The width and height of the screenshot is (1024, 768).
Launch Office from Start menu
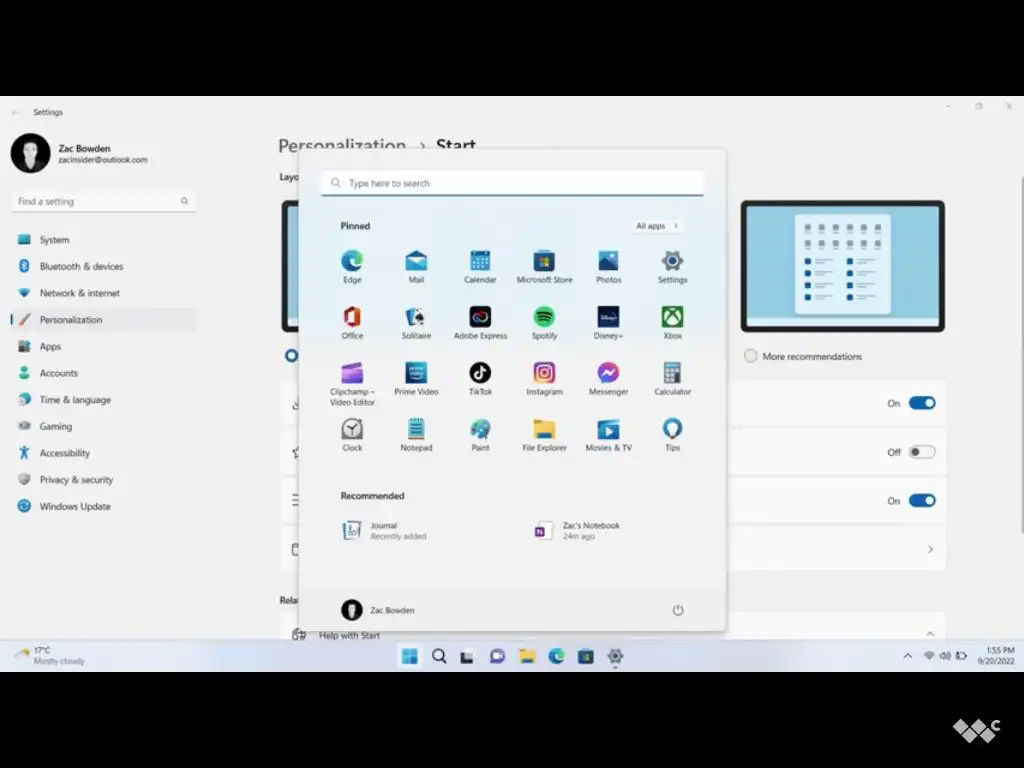pyautogui.click(x=352, y=323)
